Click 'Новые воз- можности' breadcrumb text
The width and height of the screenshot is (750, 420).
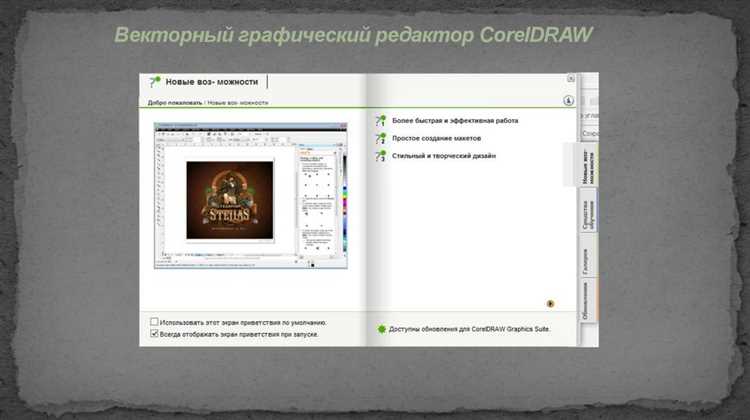click(238, 103)
